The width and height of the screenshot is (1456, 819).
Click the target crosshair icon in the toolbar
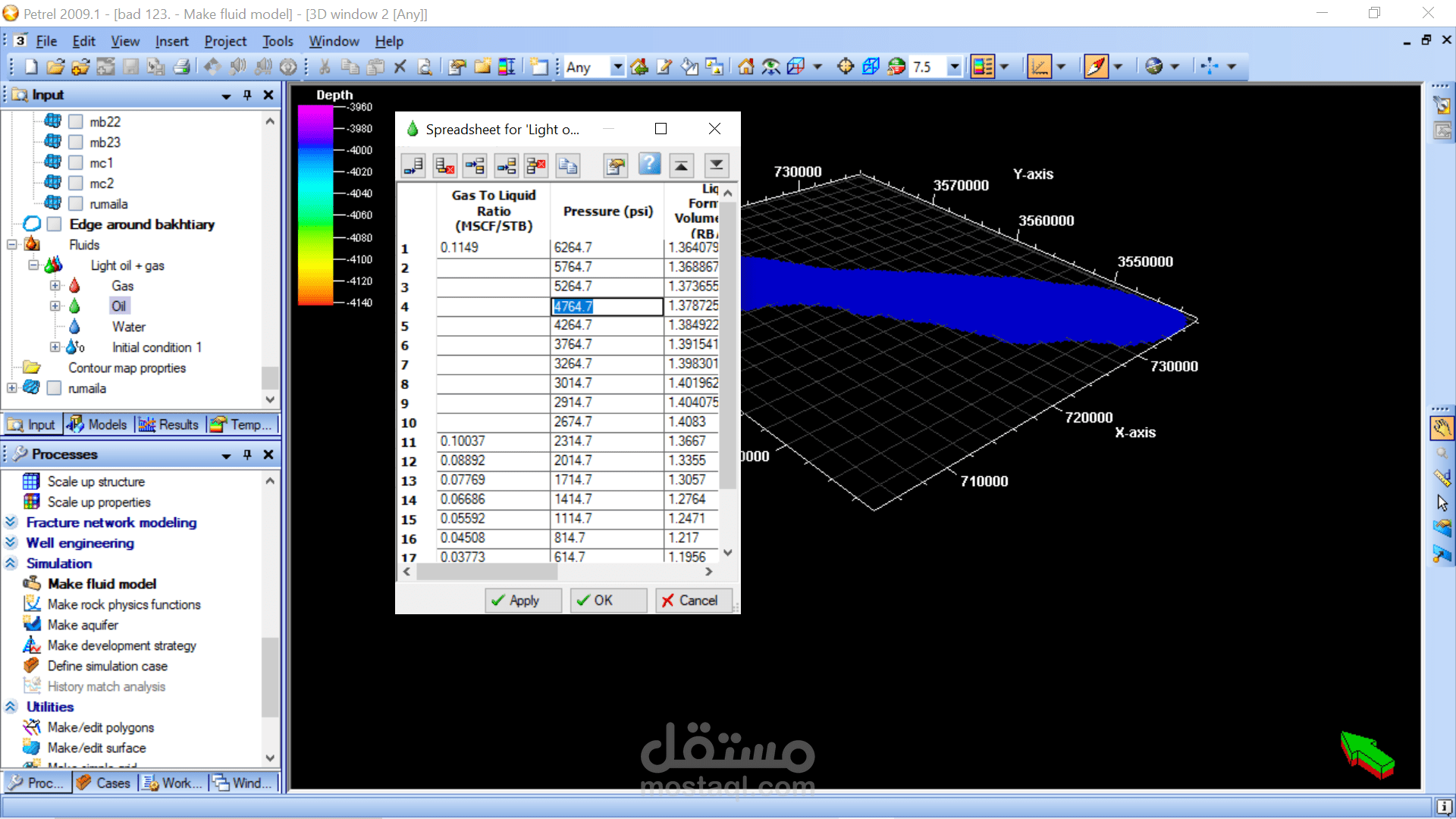[x=846, y=67]
